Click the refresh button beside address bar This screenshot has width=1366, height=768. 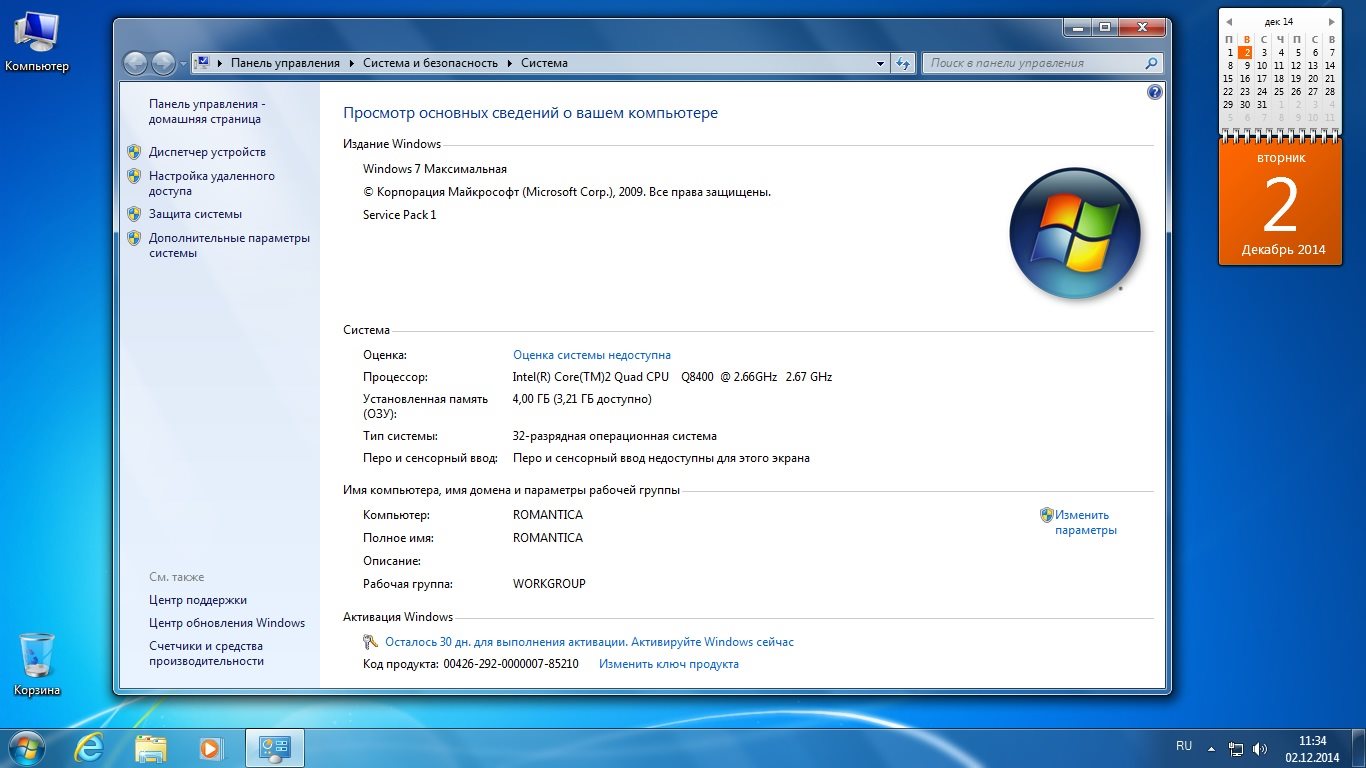903,63
